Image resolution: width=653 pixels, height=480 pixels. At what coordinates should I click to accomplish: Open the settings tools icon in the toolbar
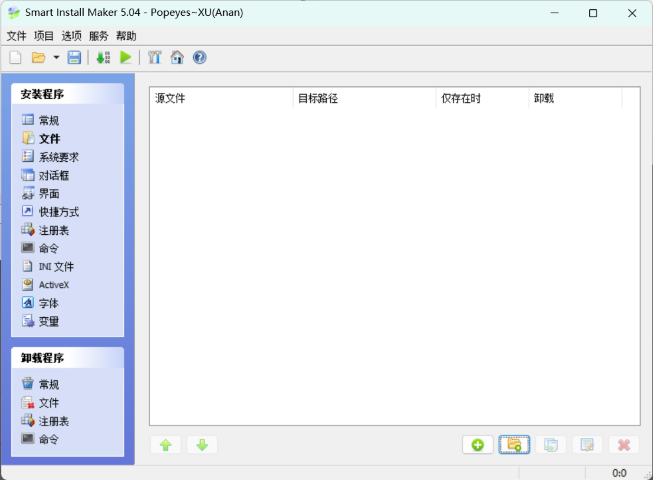coord(155,58)
